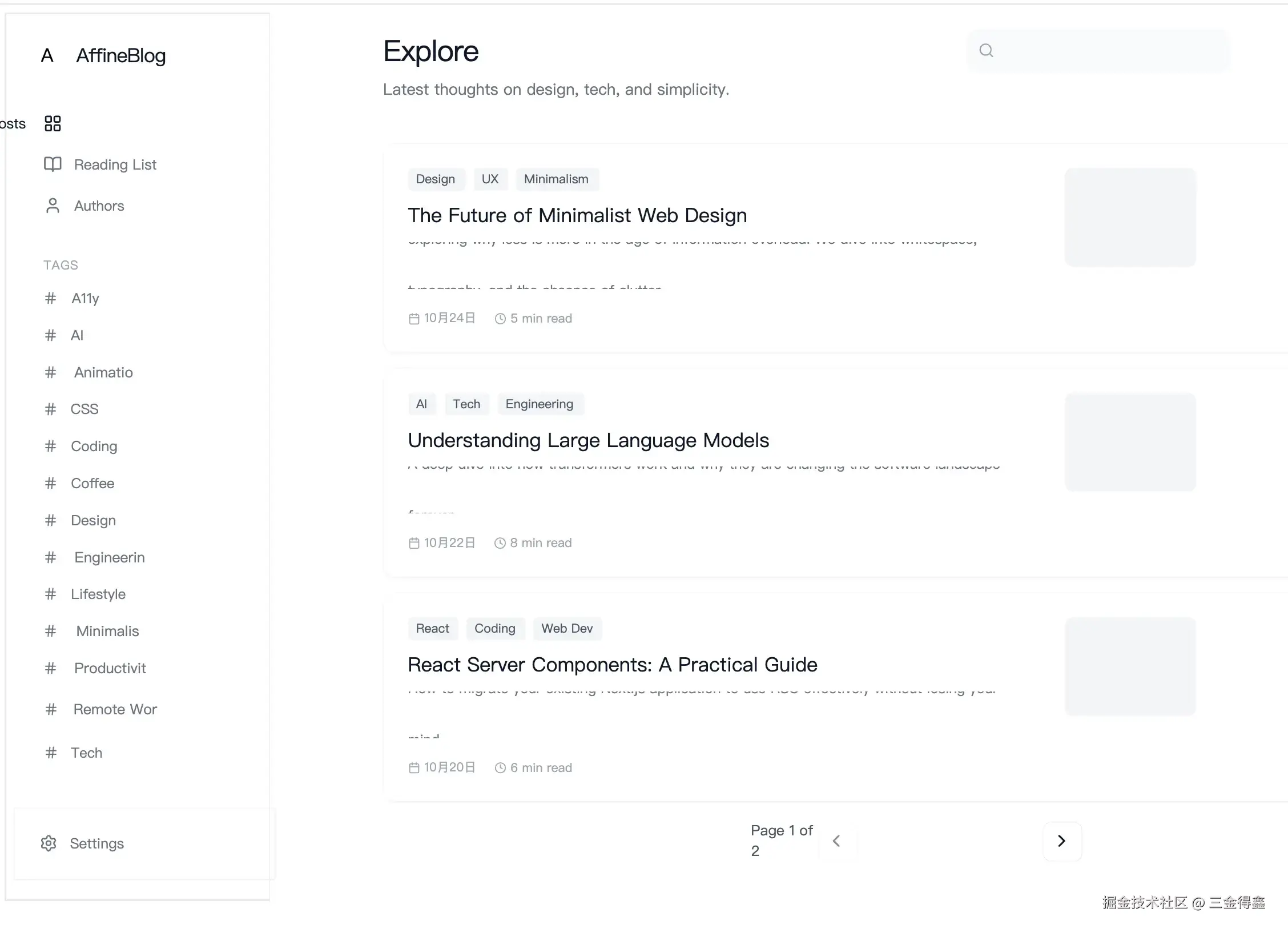Click the Authors person icon
1288x933 pixels.
pyautogui.click(x=53, y=206)
